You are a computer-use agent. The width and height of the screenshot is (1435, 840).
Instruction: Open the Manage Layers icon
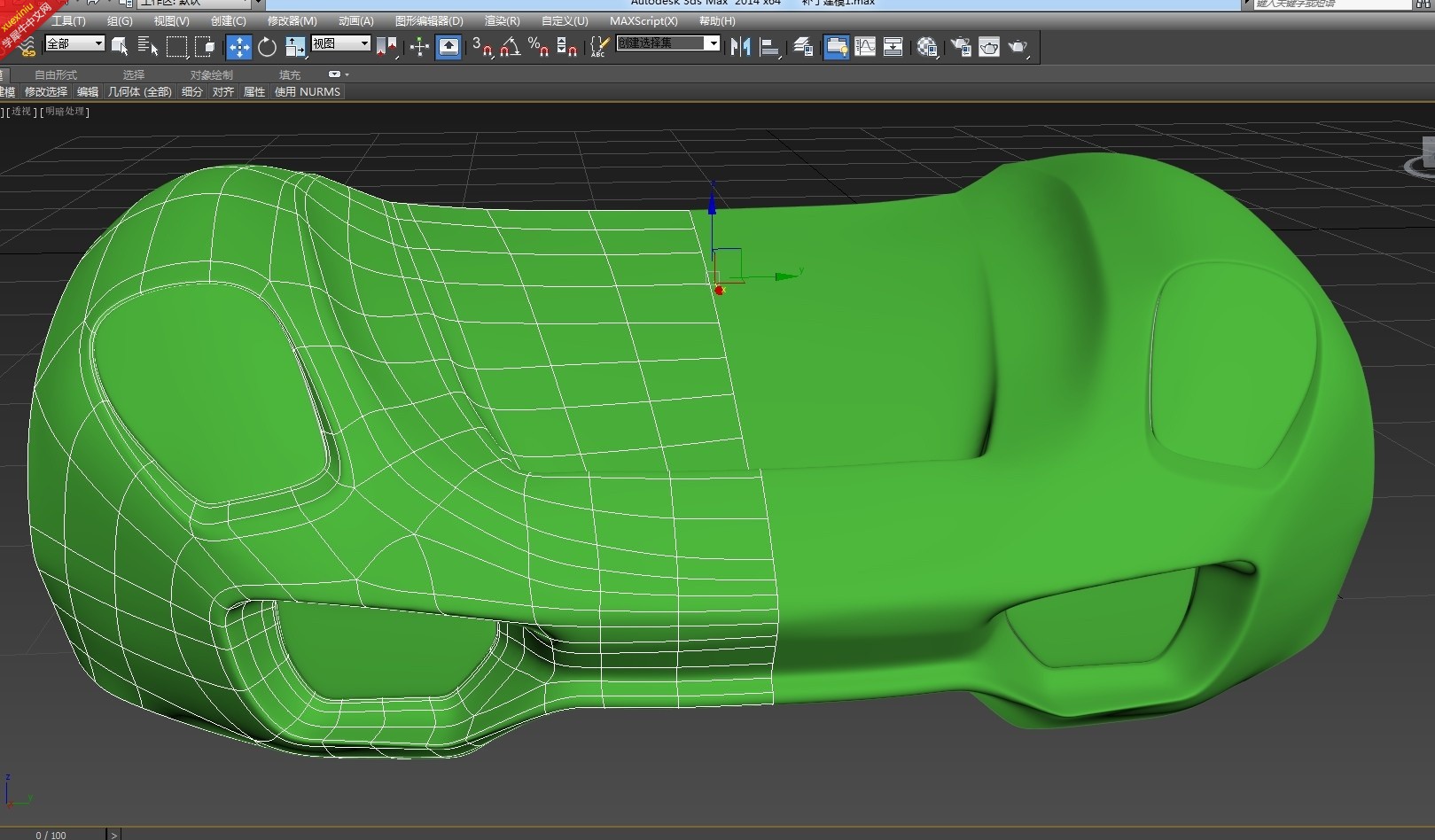click(803, 47)
